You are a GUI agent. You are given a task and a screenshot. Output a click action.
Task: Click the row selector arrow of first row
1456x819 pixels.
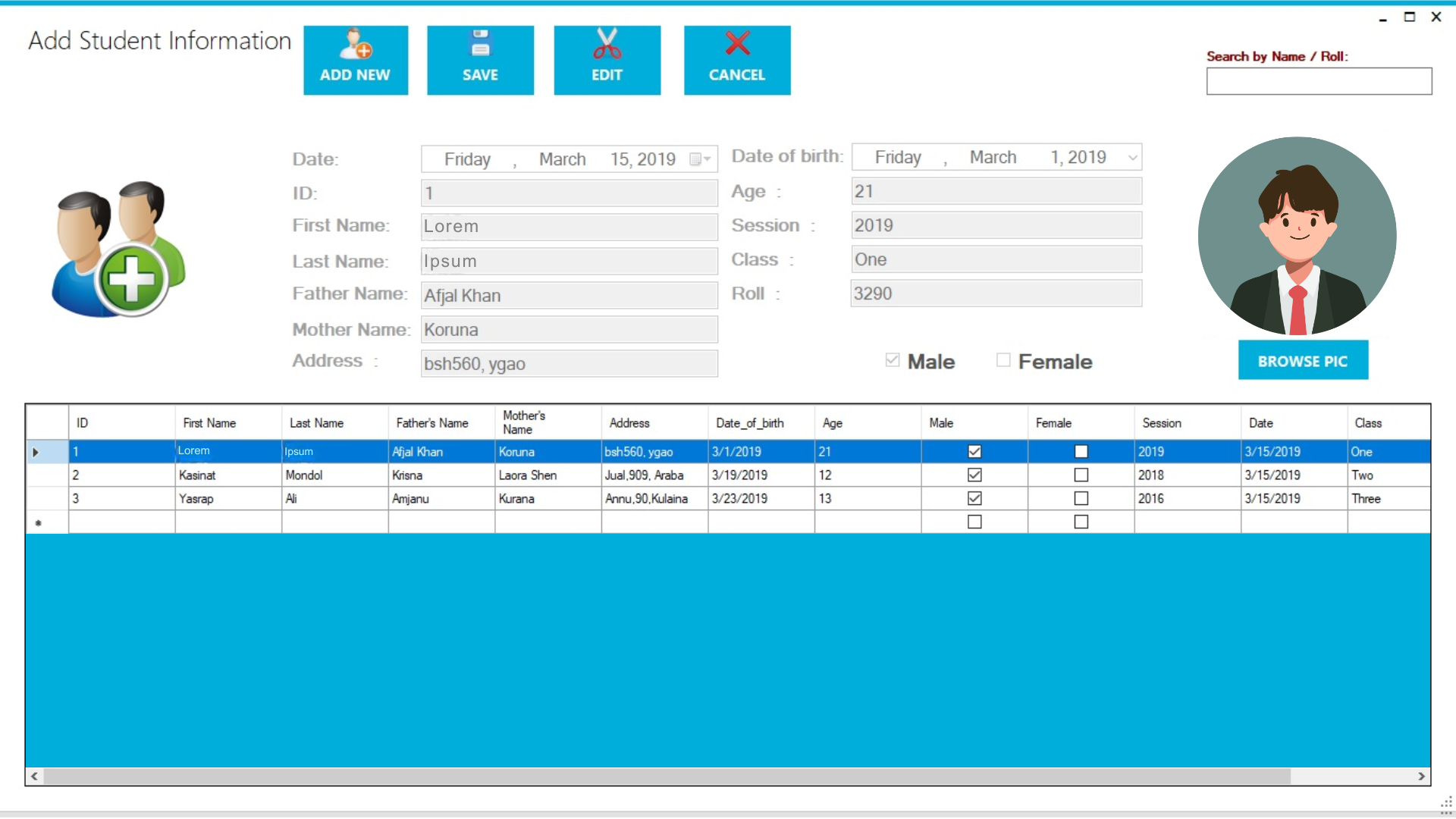(x=36, y=452)
